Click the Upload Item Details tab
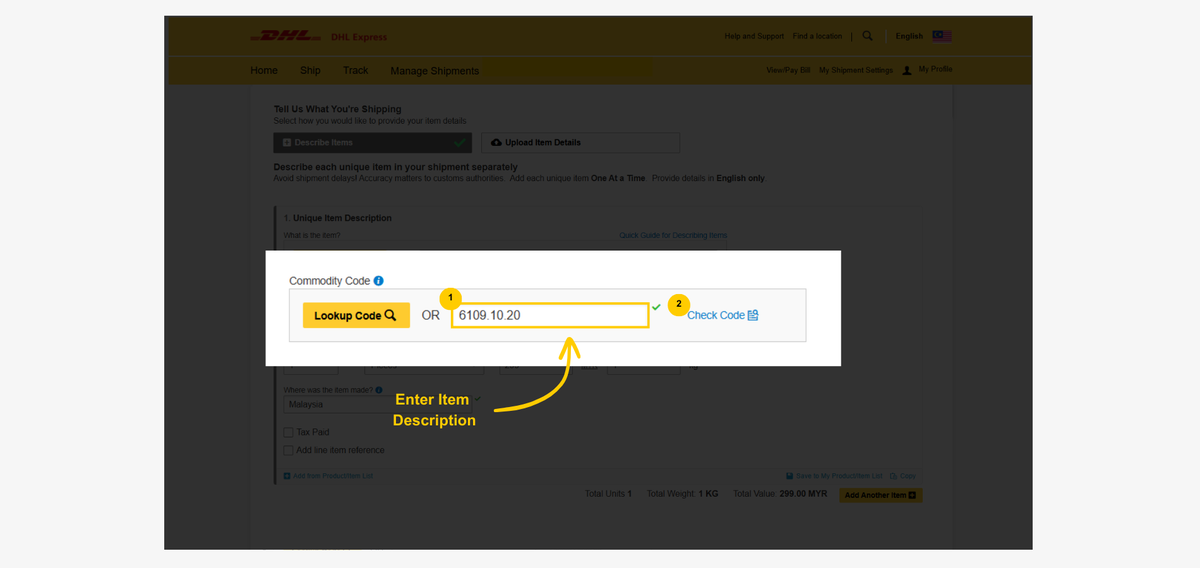This screenshot has height=568, width=1200. [580, 142]
